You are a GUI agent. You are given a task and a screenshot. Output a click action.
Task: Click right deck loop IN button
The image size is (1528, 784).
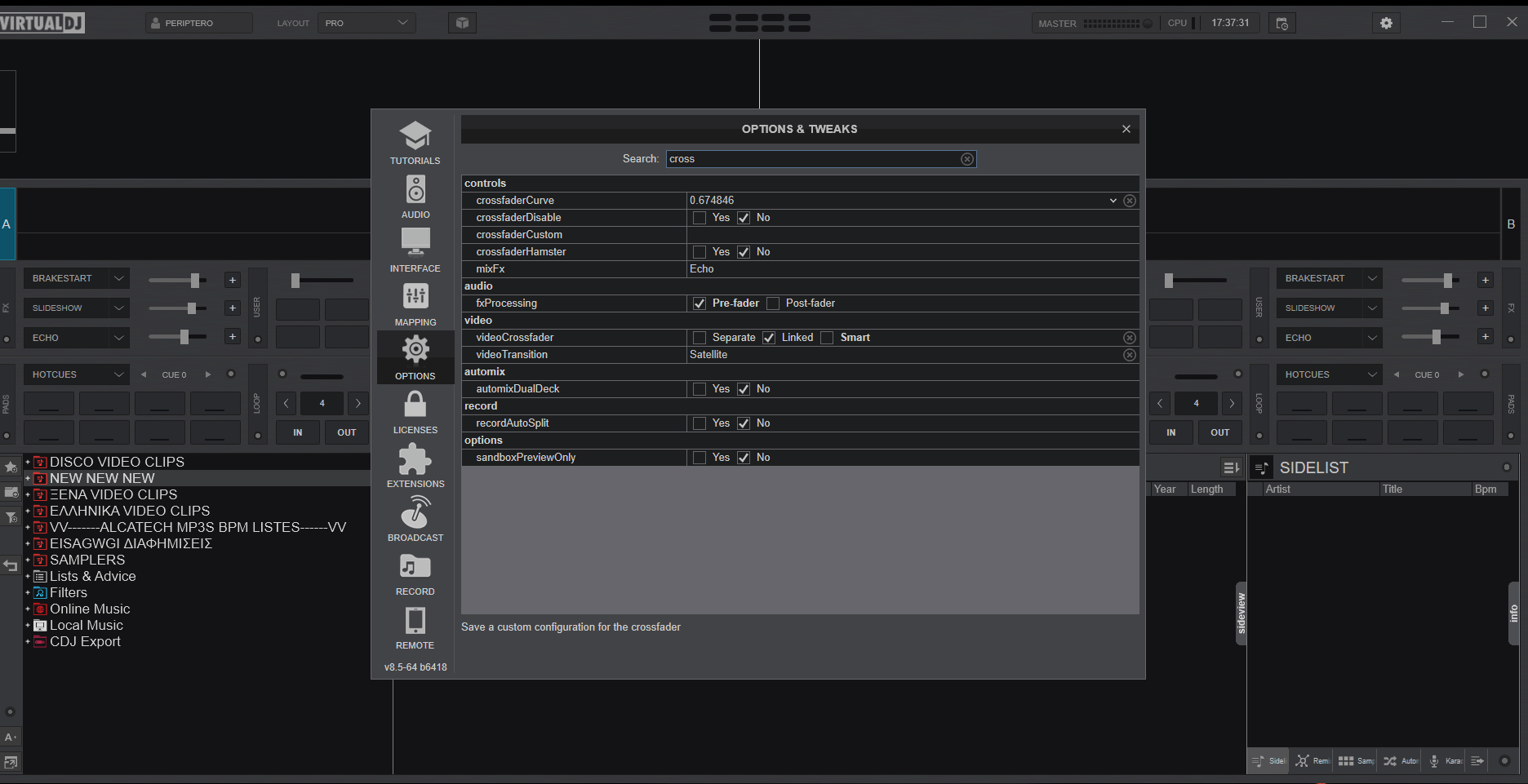[1171, 432]
